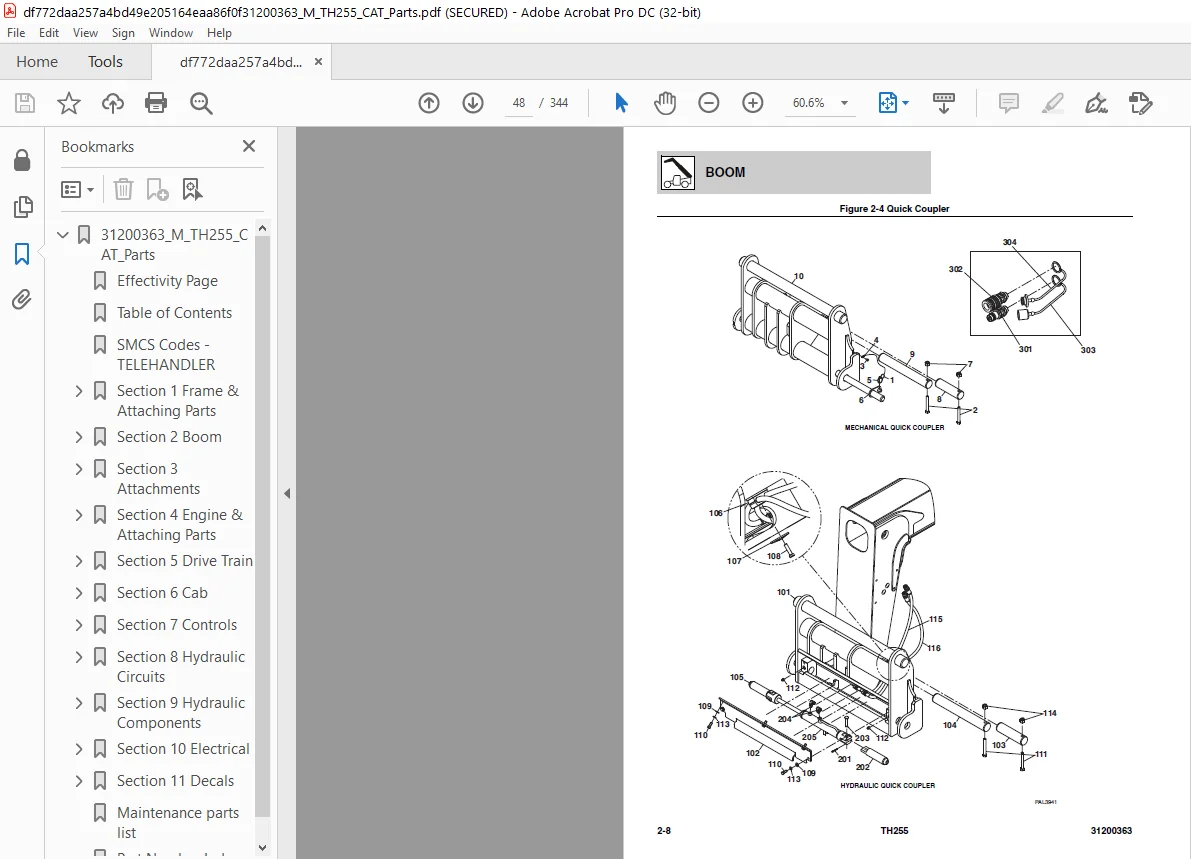
Task: Open the View menu
Action: 85,33
